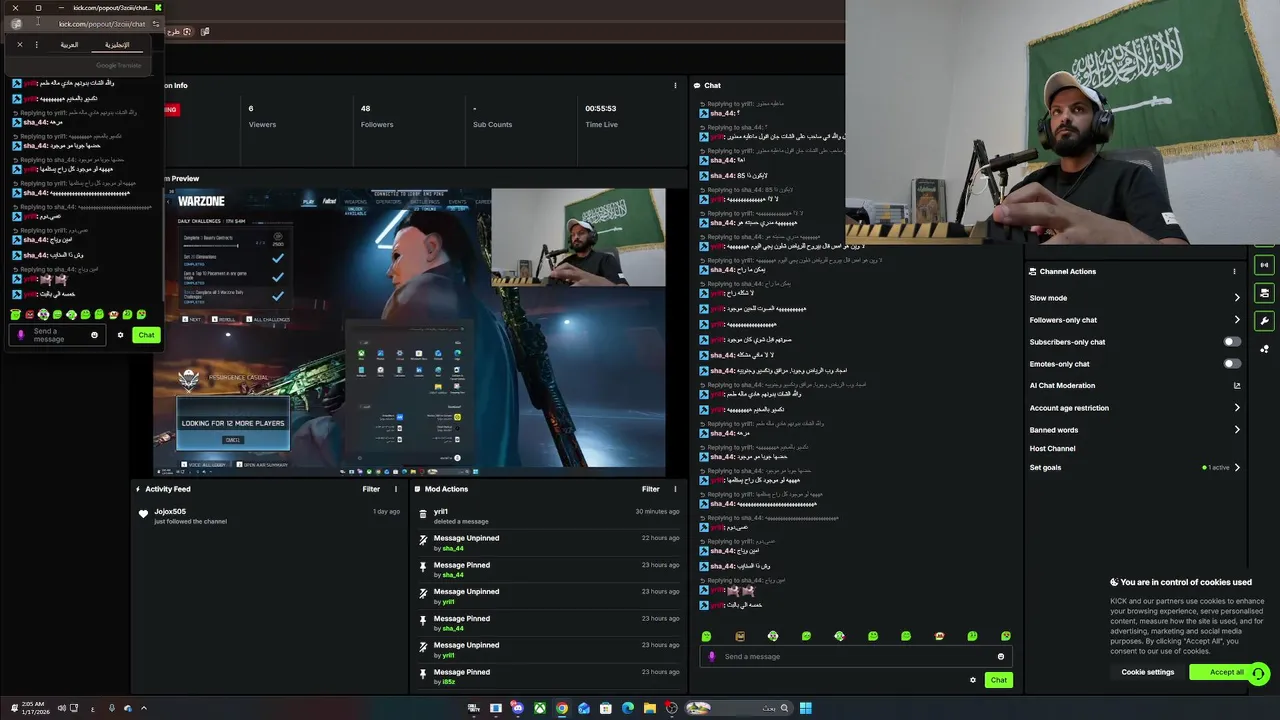Open Microsoft Edge from the taskbar

[628, 708]
